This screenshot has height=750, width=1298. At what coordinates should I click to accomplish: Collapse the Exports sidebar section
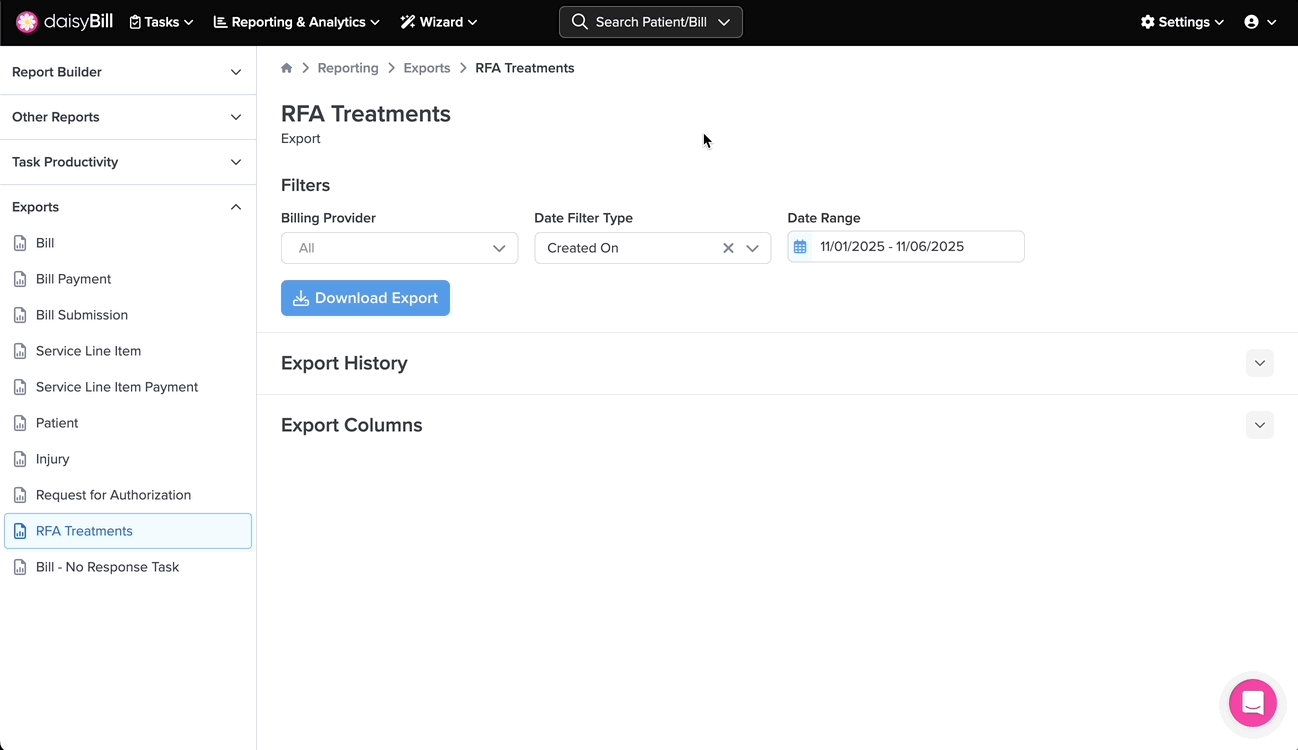pos(236,207)
